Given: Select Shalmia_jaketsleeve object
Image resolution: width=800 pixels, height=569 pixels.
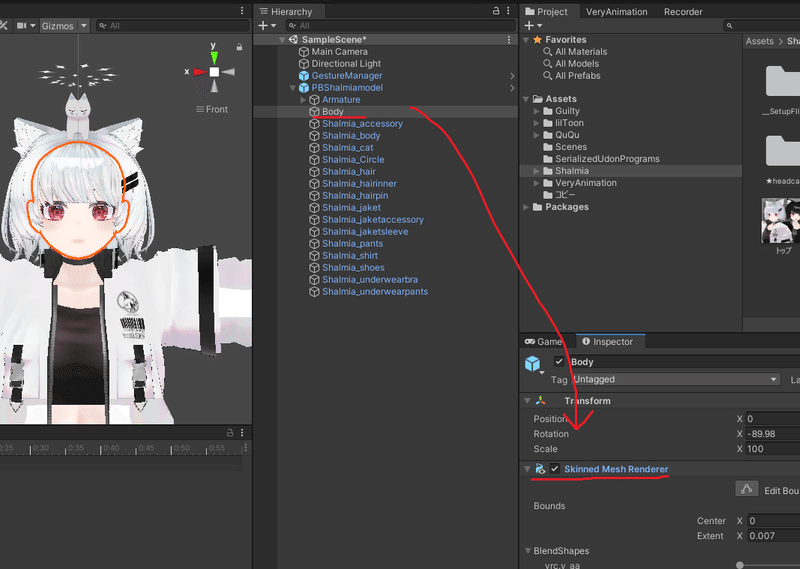Looking at the screenshot, I should coord(365,232).
